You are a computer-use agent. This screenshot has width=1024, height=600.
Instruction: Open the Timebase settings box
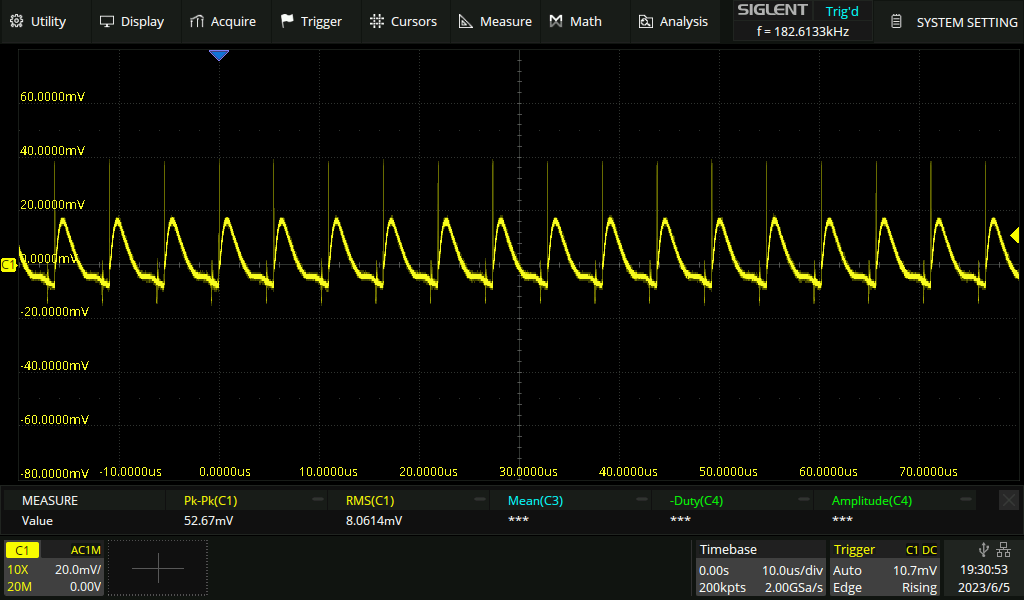(760, 568)
